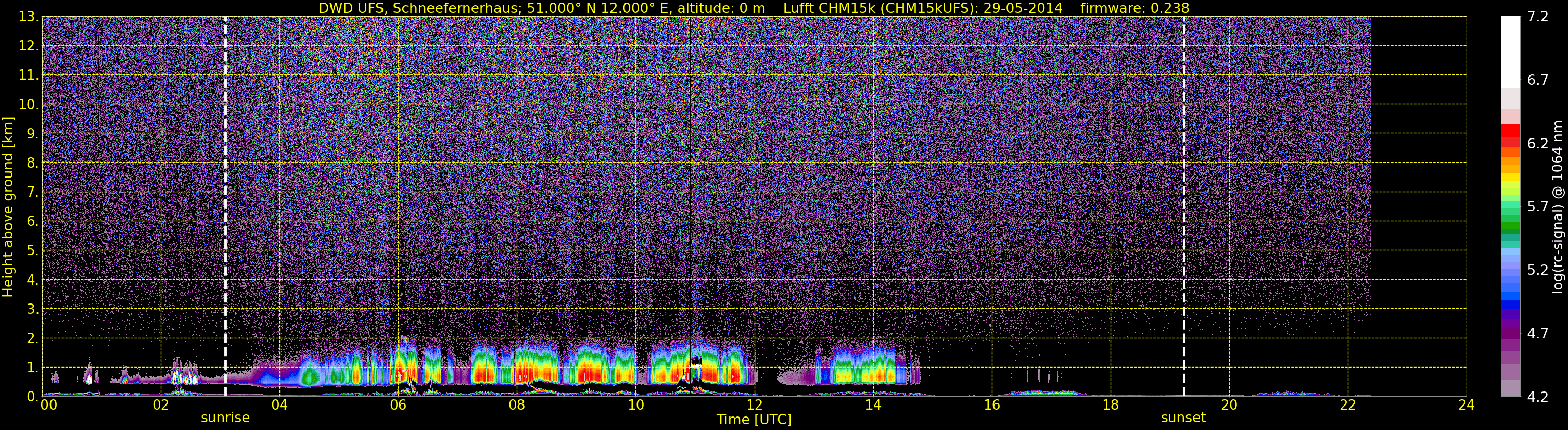Click the 6 km height tick label
The width and height of the screenshot is (1568, 430).
click(32, 221)
